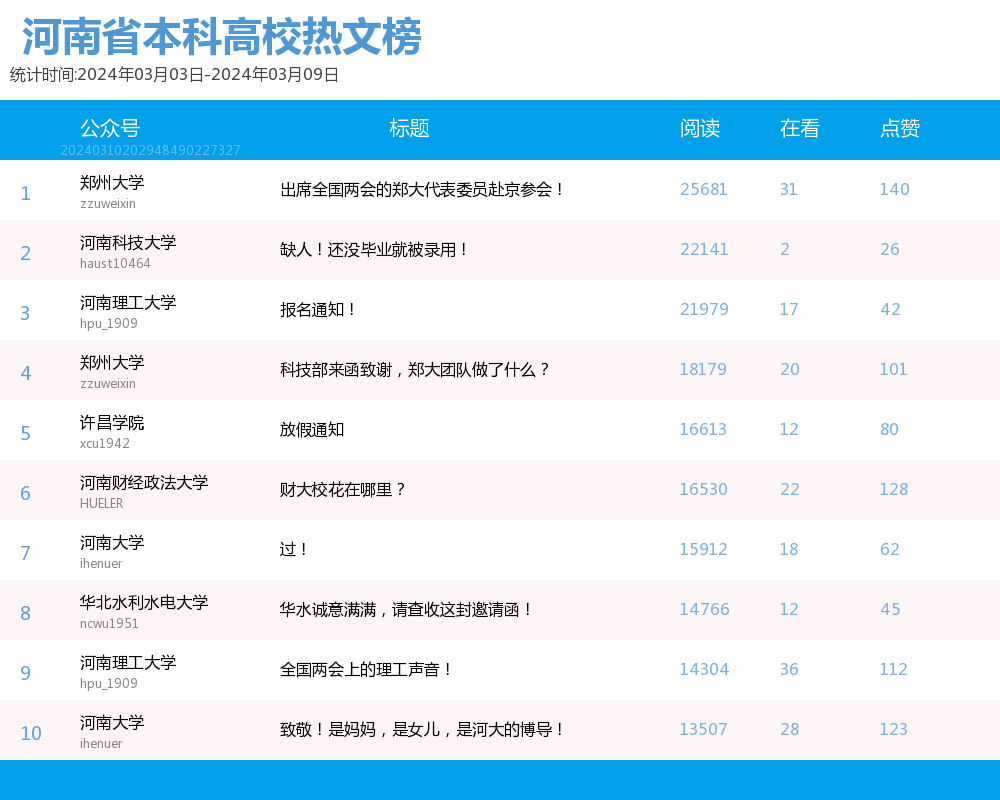Viewport: 1000px width, 800px height.
Task: Select 河南大学 in rank 10 row
Action: [x=112, y=722]
